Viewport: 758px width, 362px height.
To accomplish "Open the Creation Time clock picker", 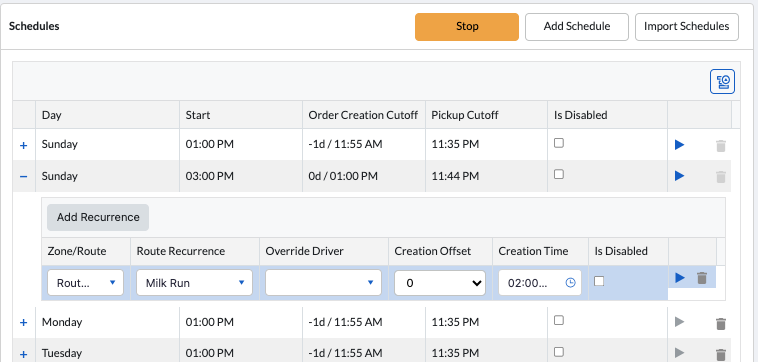I will 570,283.
